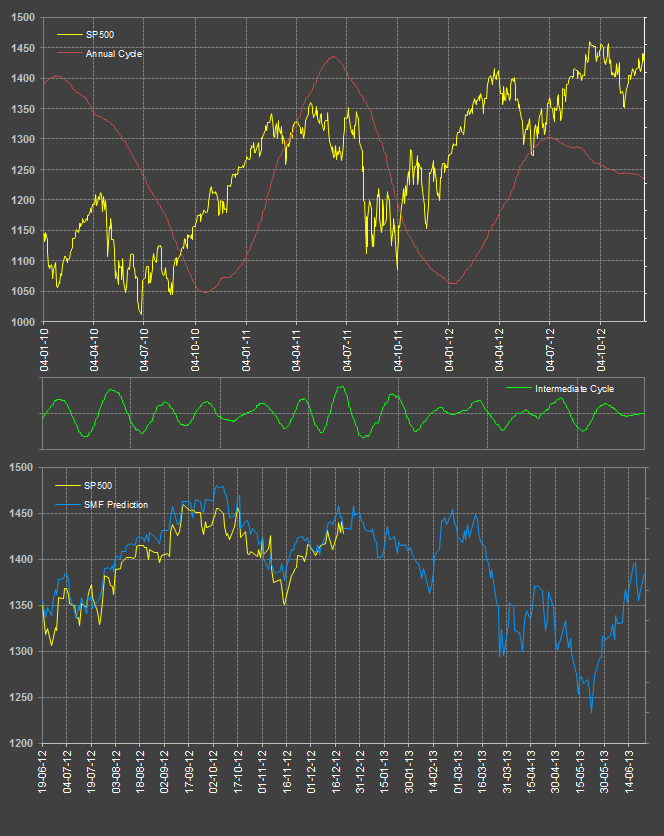Click the '15-04-13' date label

(x=532, y=771)
